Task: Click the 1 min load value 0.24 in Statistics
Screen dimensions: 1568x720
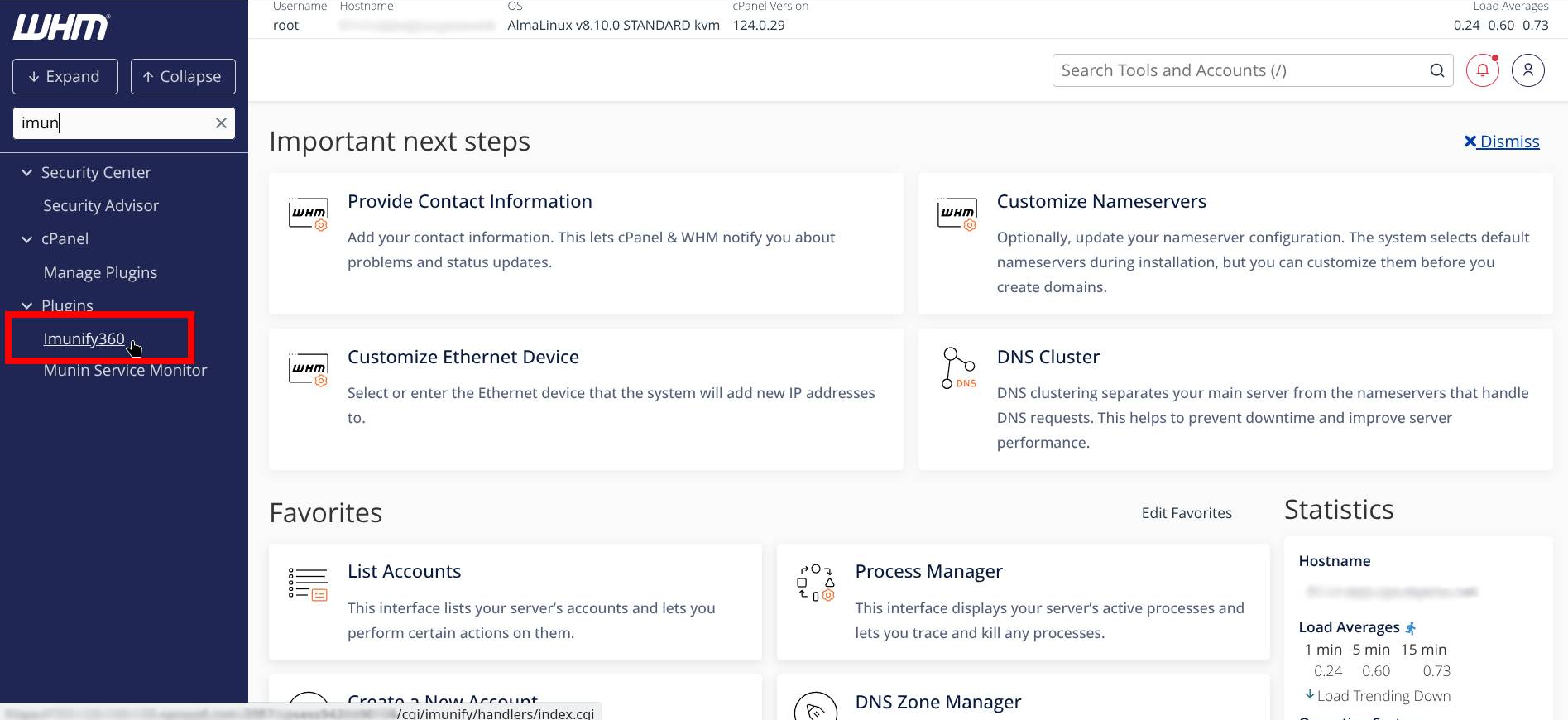Action: (1328, 671)
